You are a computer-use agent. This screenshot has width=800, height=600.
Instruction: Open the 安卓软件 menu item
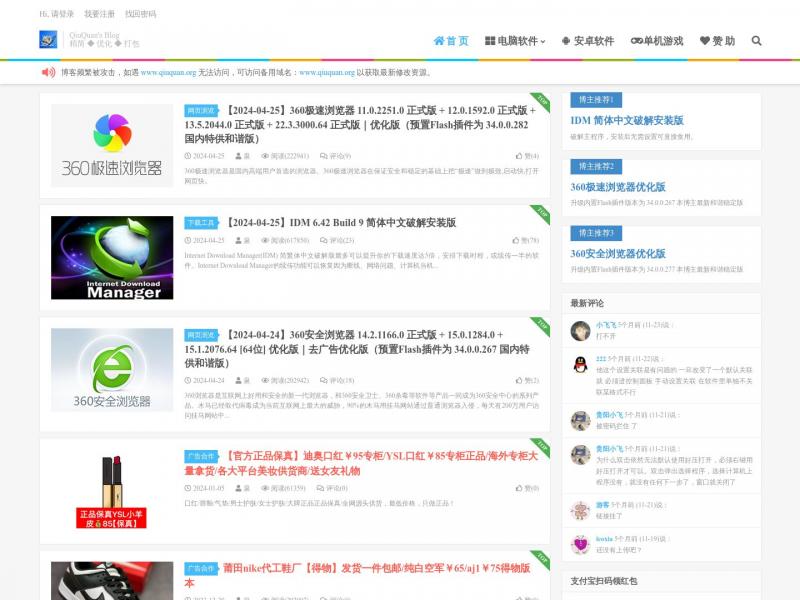(x=588, y=41)
